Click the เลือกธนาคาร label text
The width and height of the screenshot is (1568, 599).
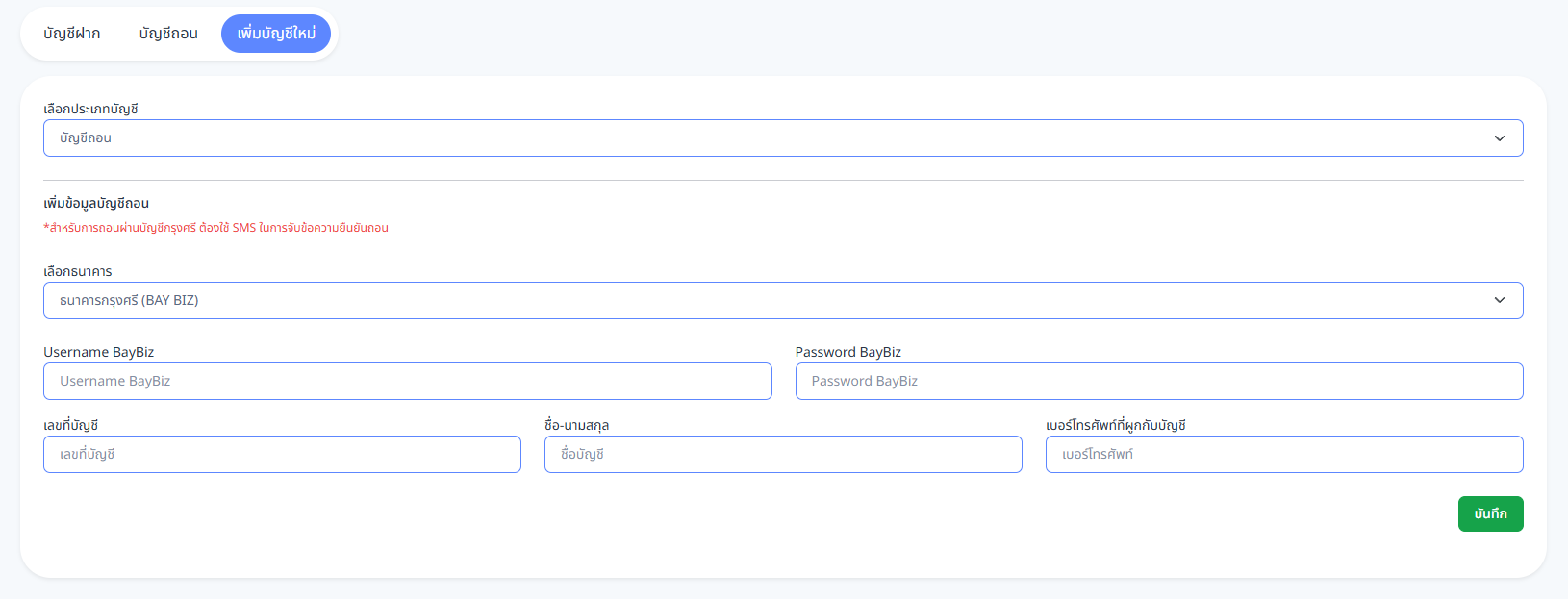coord(77,271)
